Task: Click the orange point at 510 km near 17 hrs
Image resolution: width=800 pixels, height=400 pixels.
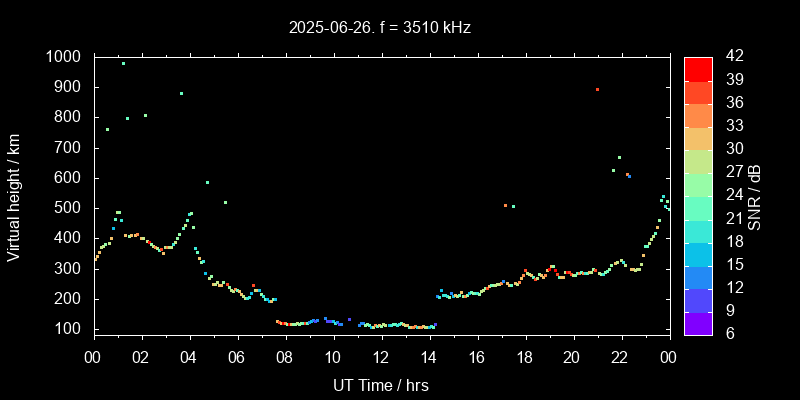Action: (505, 205)
